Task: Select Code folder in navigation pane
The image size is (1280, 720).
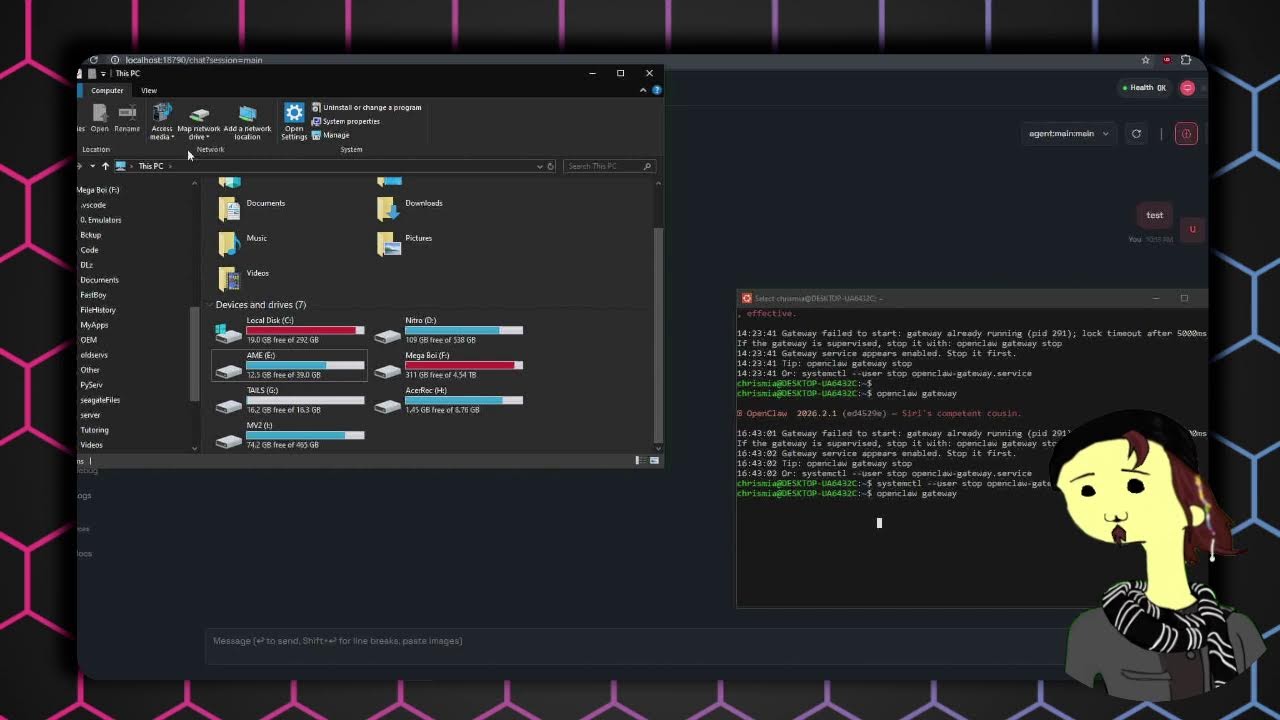Action: (x=89, y=250)
